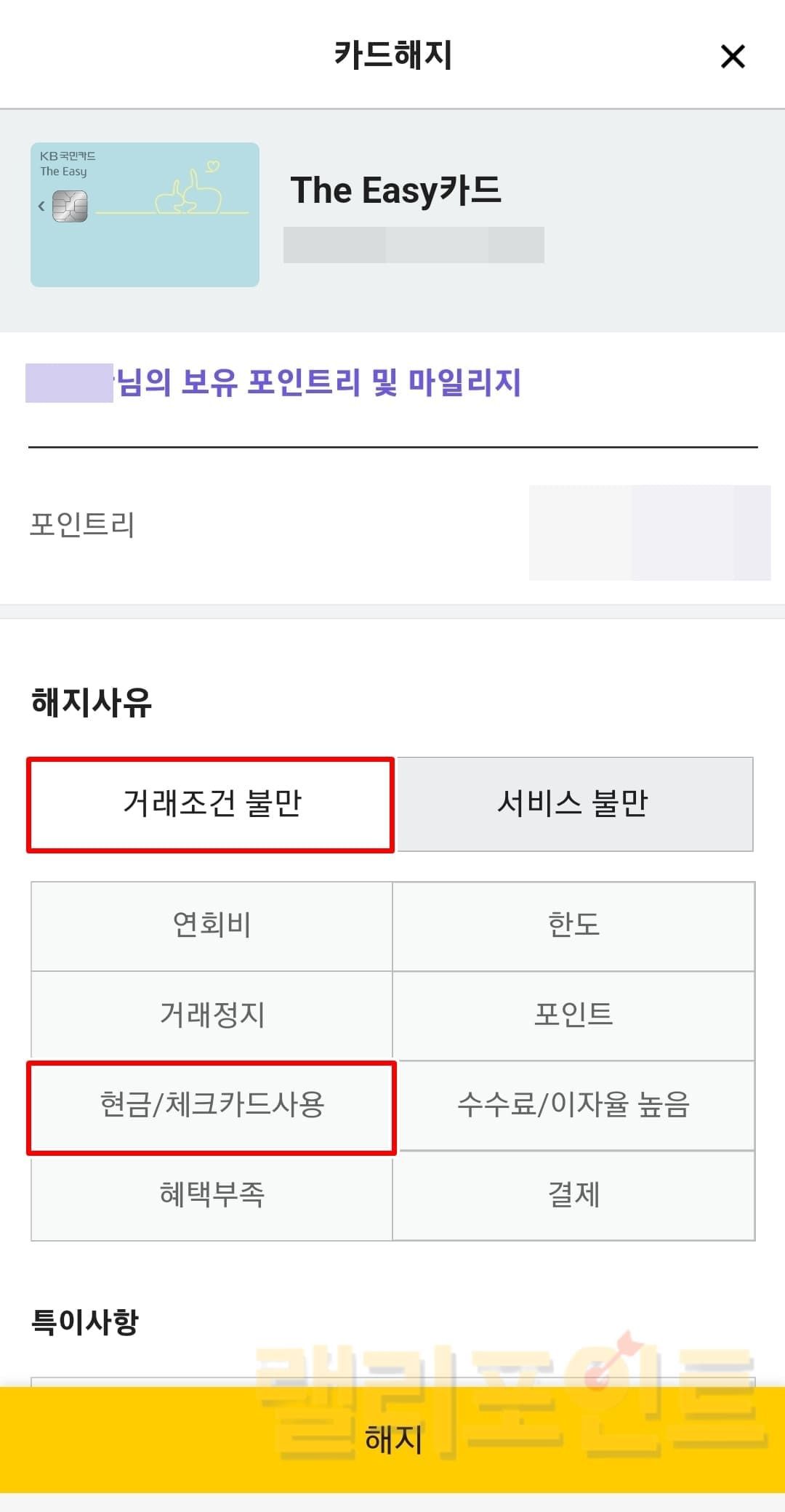The width and height of the screenshot is (785, 1512).
Task: Choose the 현금/체크카드사용 option
Action: (x=212, y=1105)
